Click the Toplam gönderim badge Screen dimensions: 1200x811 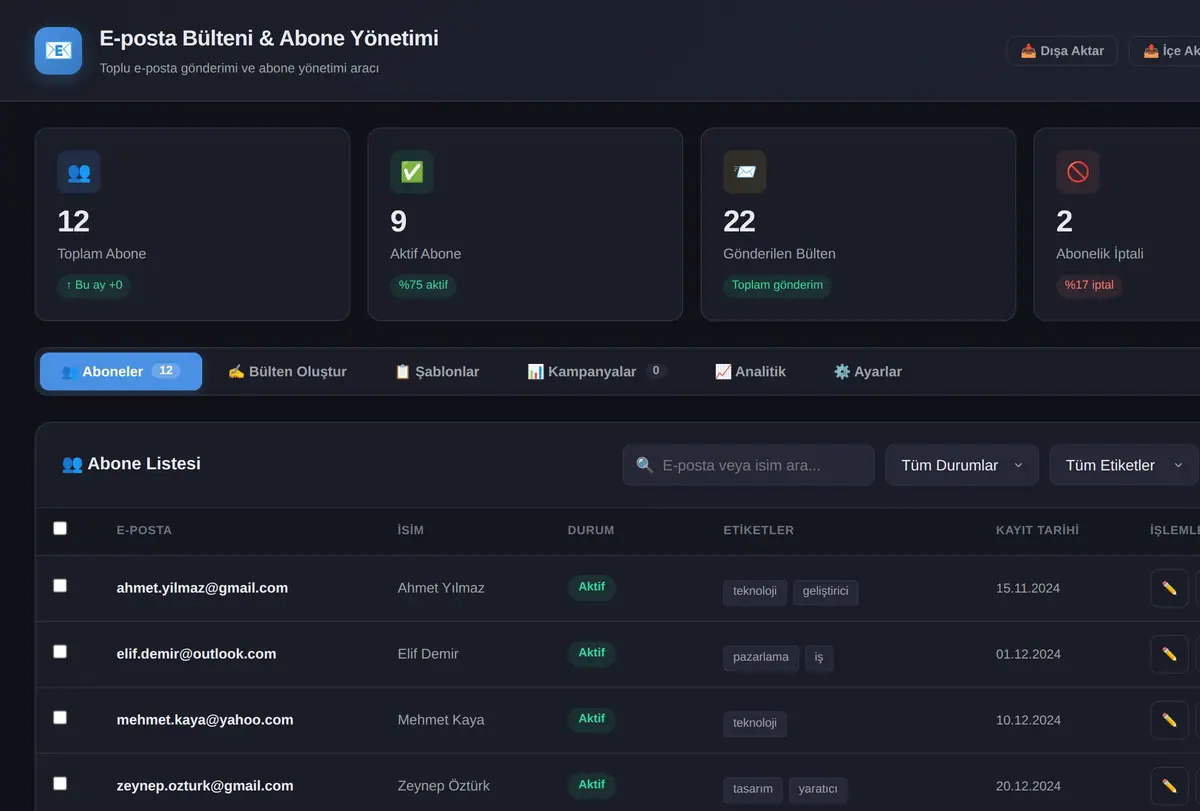click(777, 285)
